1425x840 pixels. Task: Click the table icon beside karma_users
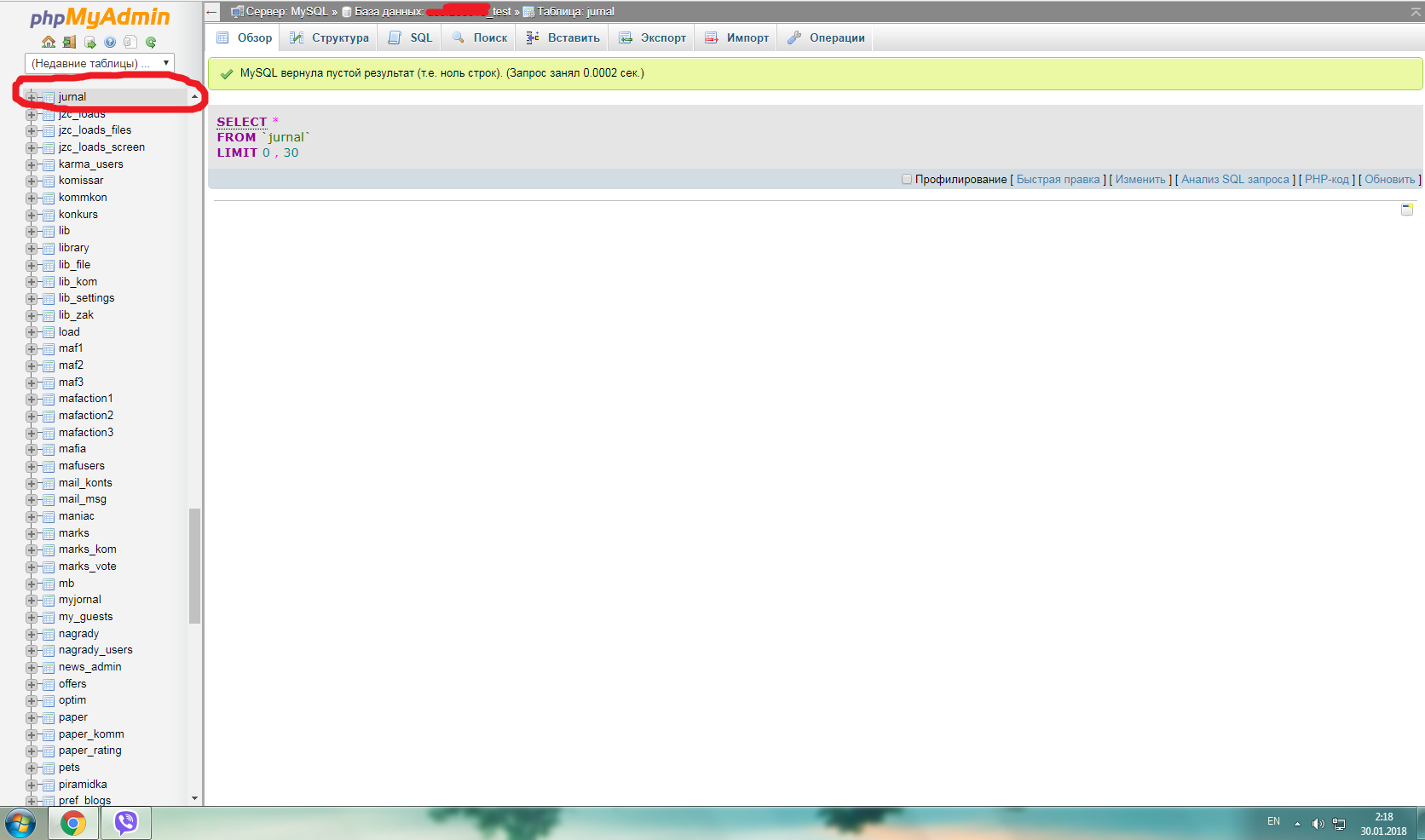(x=49, y=164)
